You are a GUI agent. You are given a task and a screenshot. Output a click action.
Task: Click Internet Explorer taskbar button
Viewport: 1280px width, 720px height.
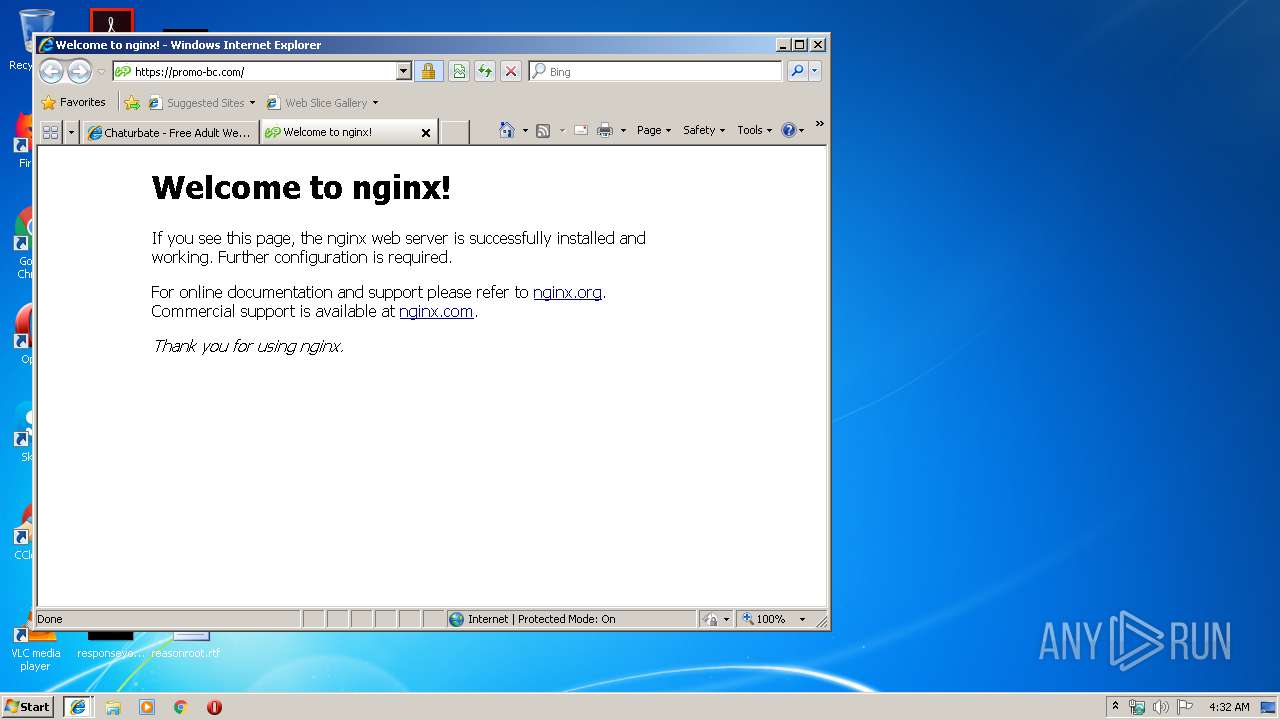[78, 706]
